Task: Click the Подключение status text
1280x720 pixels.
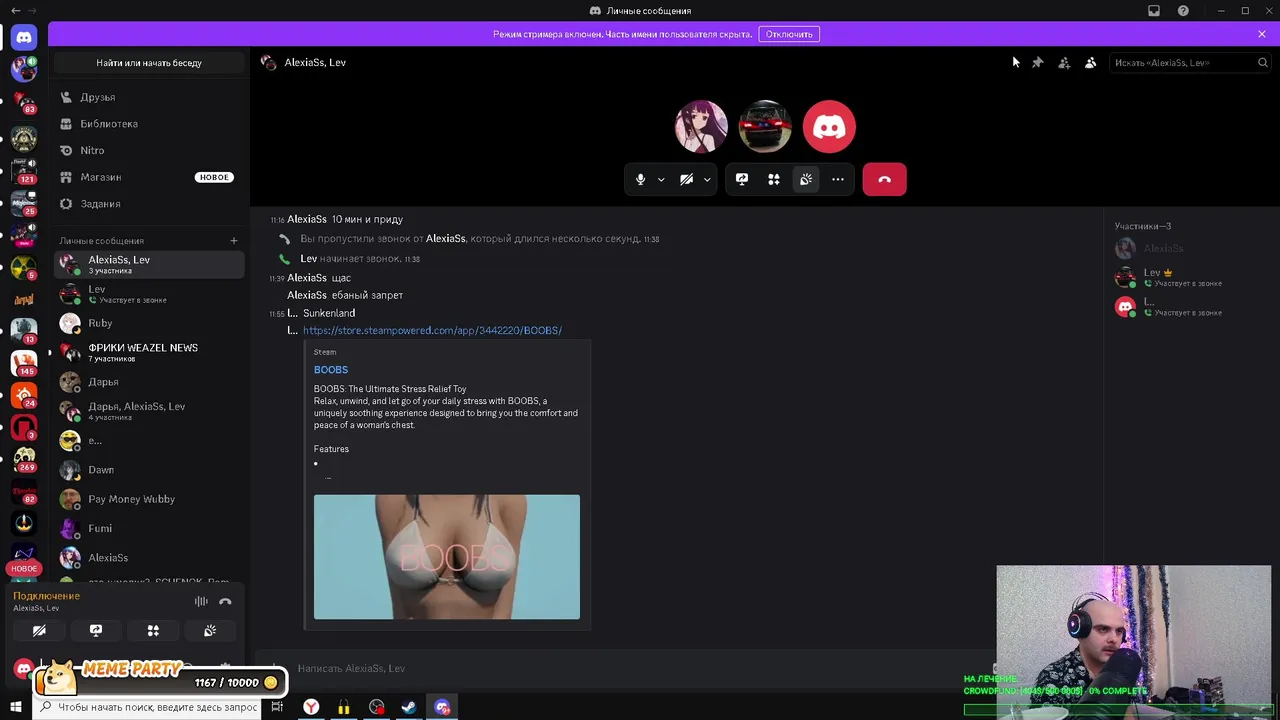Action: pyautogui.click(x=46, y=596)
